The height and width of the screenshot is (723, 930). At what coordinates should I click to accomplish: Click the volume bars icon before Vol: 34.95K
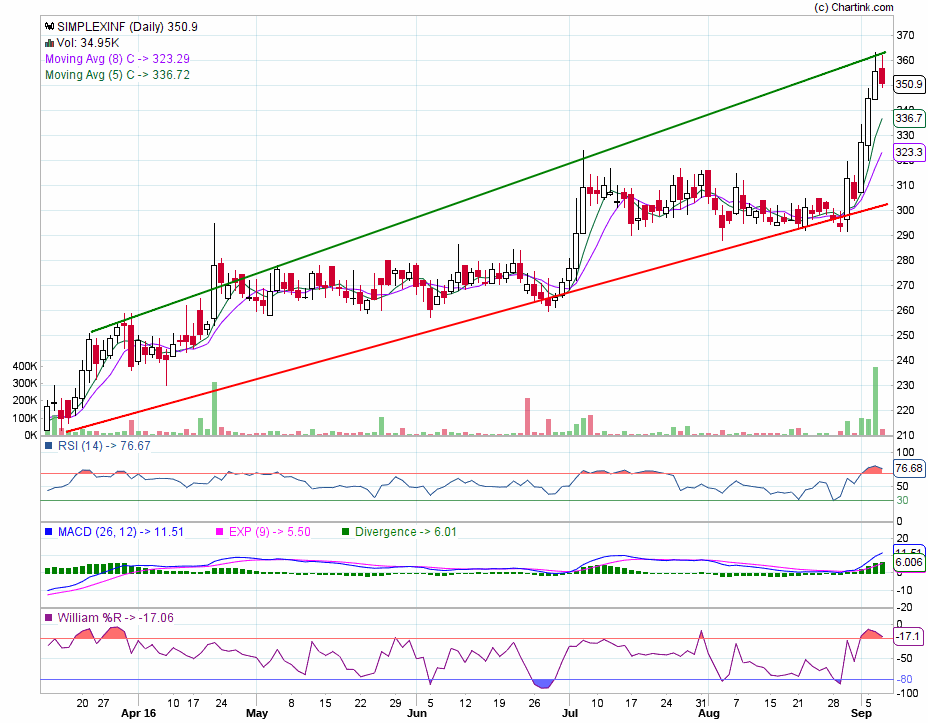(48, 43)
